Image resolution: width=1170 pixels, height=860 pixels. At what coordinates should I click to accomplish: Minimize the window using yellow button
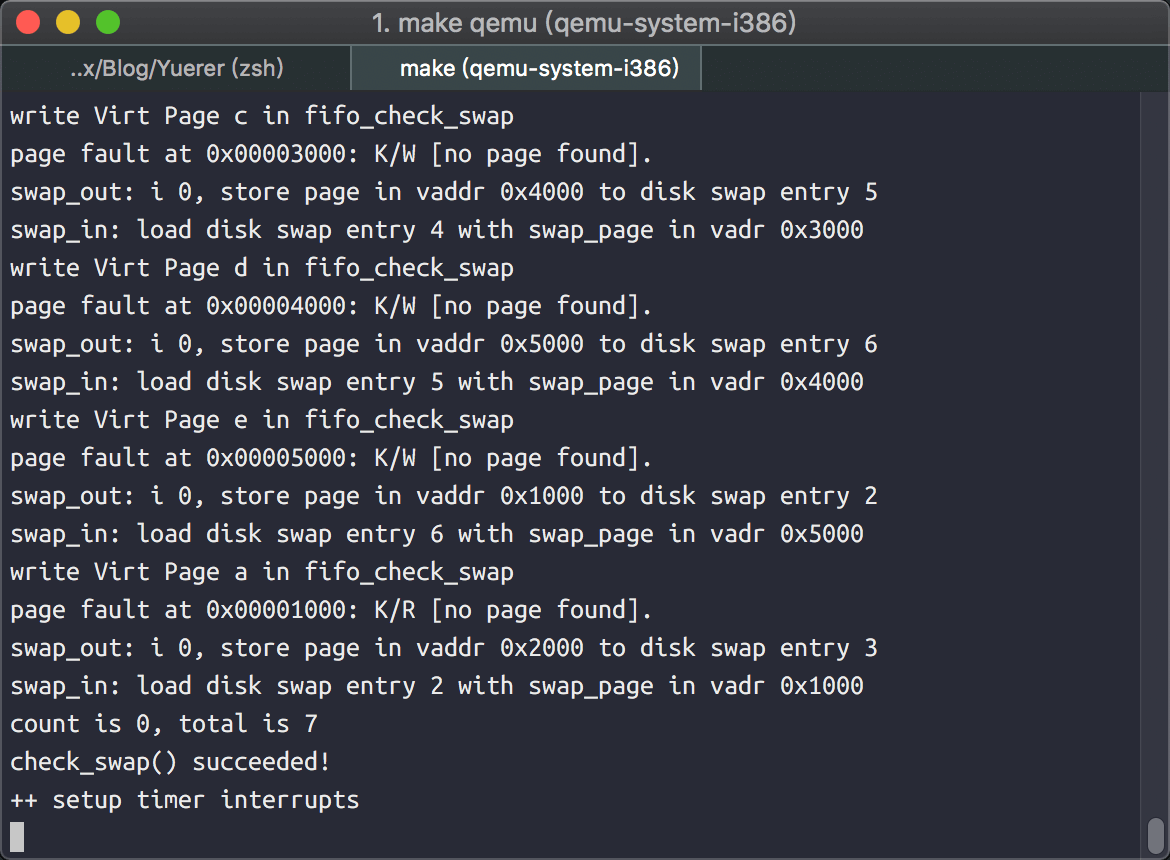coord(68,22)
